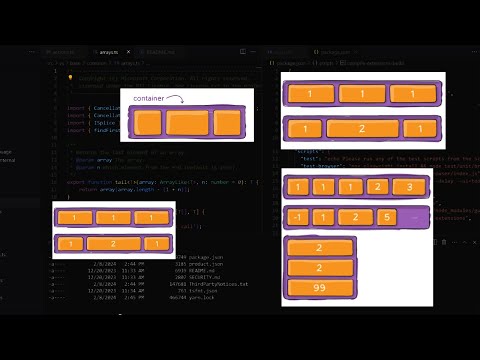Click the lightbulb code action icon
Viewport: 480px width, 360px height.
(70, 78)
